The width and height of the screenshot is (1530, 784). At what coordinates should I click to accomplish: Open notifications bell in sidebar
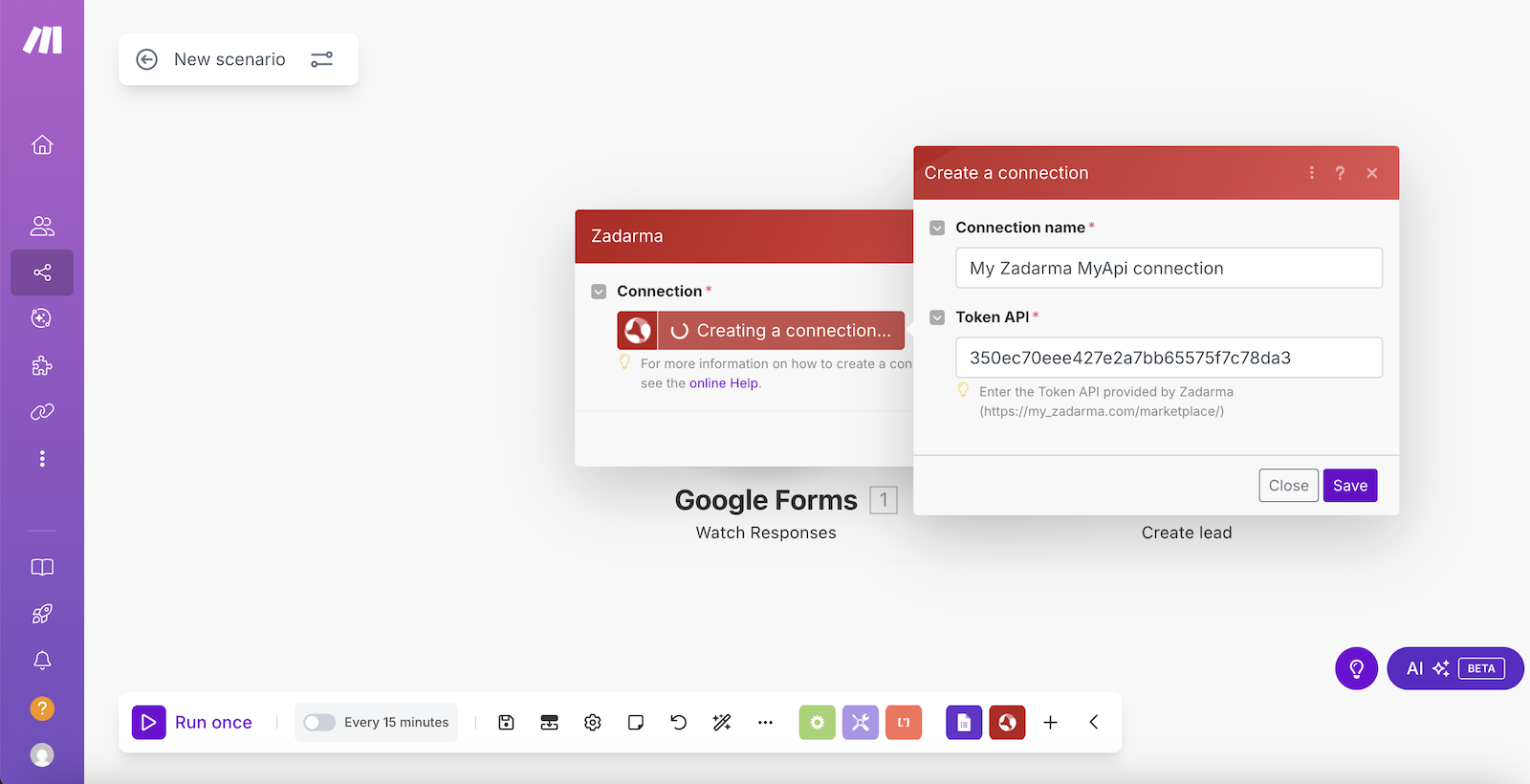(42, 661)
